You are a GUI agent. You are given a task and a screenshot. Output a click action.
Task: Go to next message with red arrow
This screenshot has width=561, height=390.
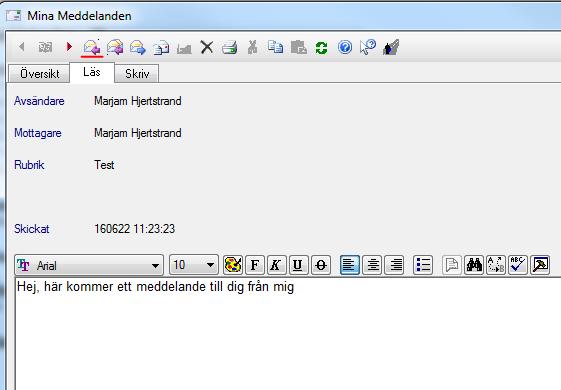point(69,47)
